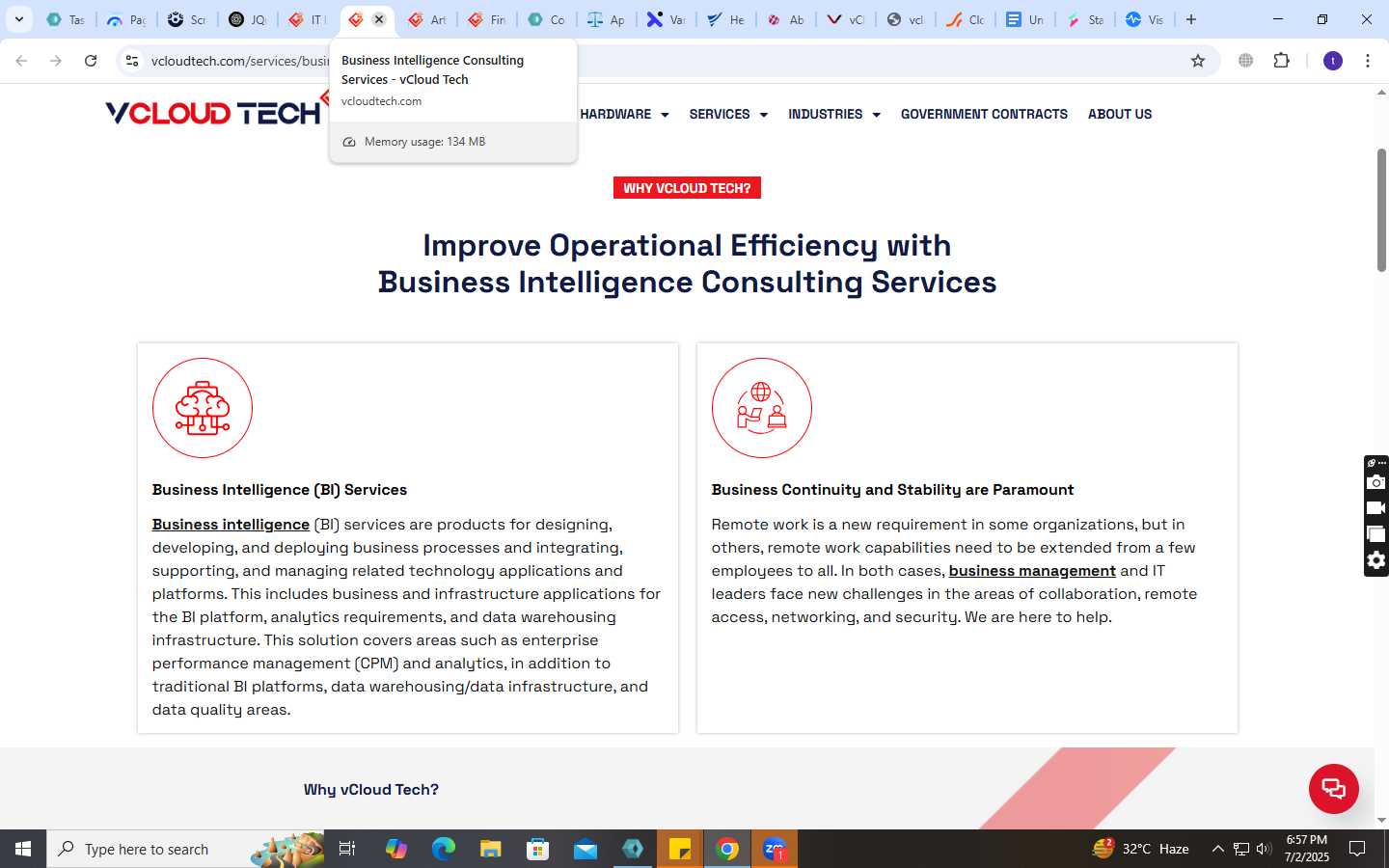
Task: Close the active vCloud Tech tab
Action: coord(379,19)
